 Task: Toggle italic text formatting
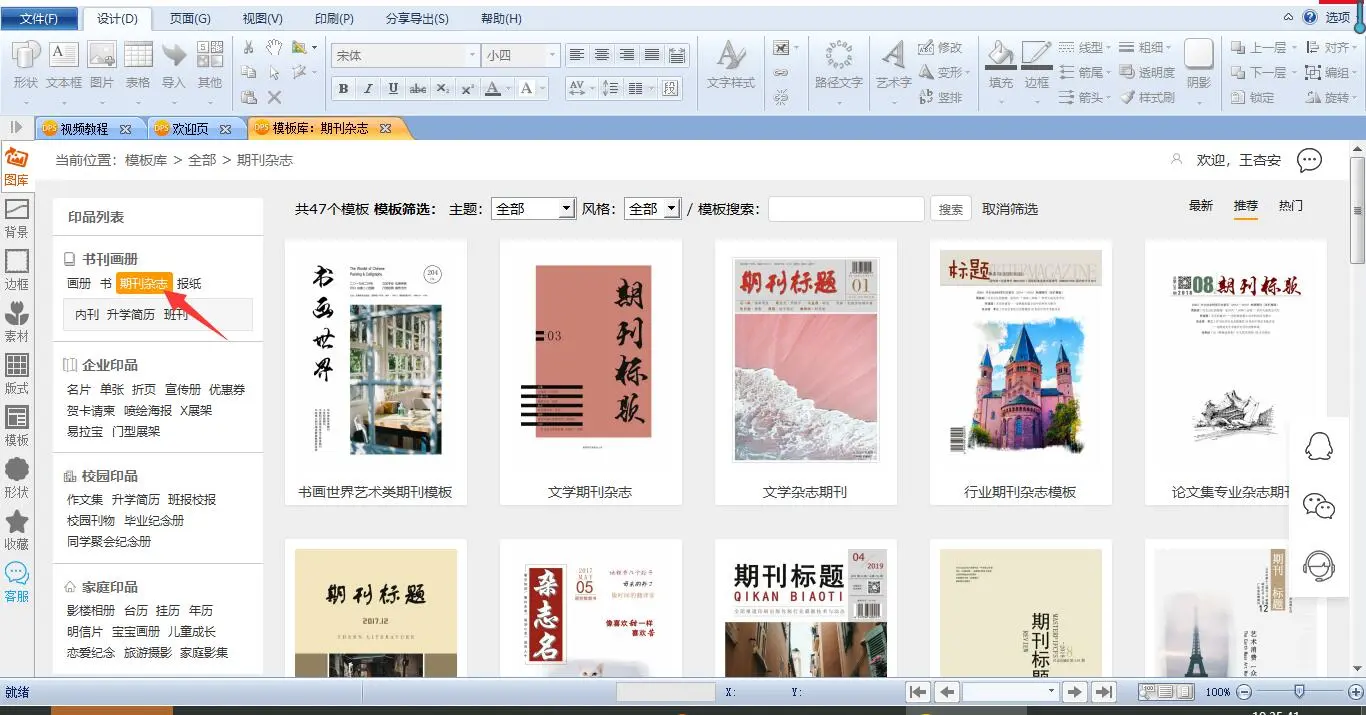point(368,89)
